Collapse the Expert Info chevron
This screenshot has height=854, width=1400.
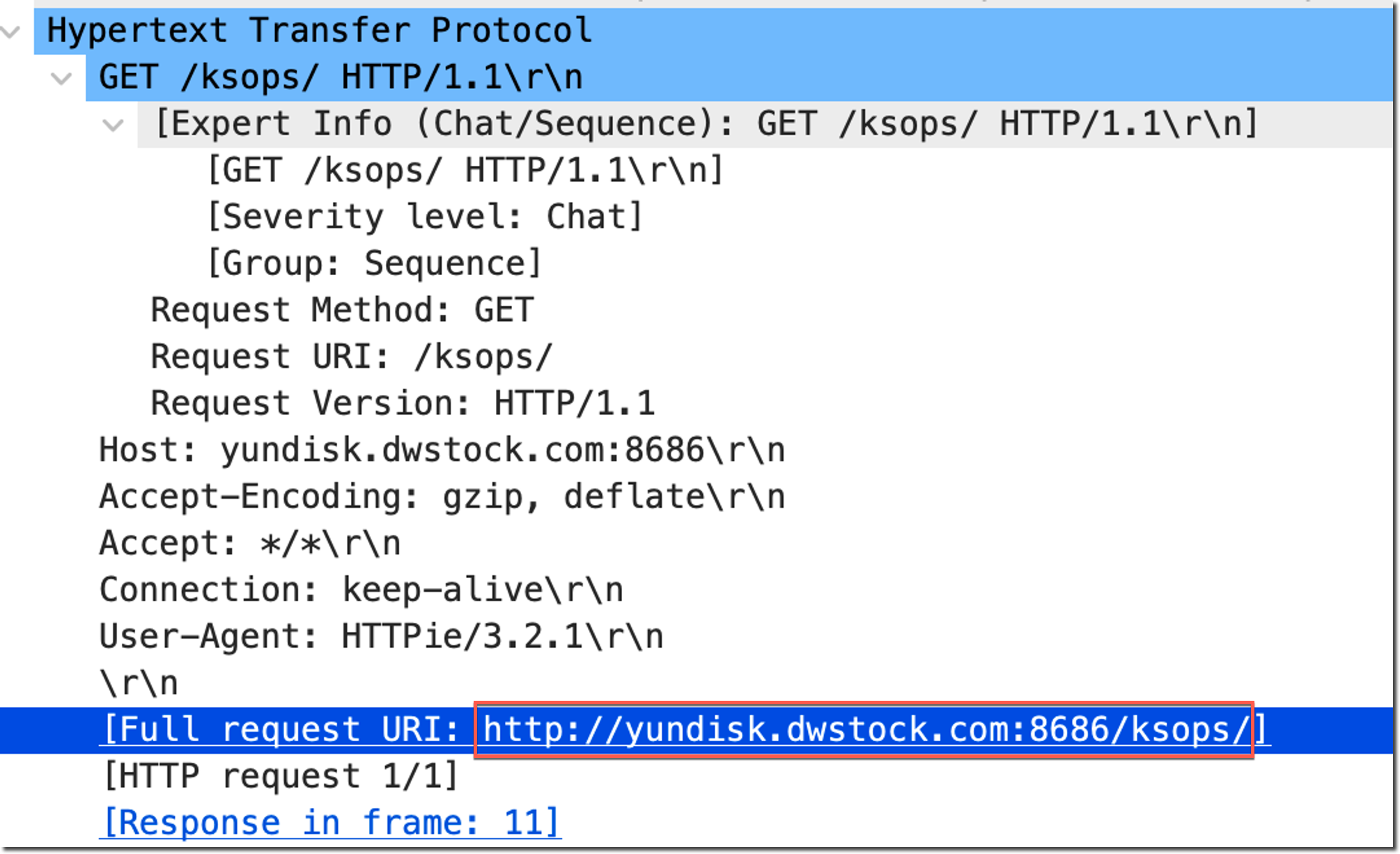coord(113,125)
